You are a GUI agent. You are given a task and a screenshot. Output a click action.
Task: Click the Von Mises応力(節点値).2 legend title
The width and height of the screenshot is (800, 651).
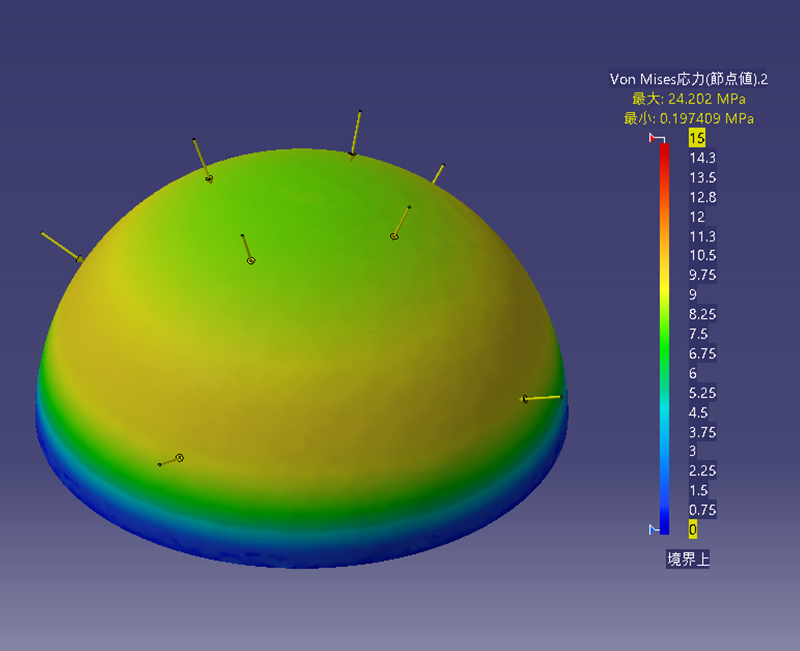(688, 79)
